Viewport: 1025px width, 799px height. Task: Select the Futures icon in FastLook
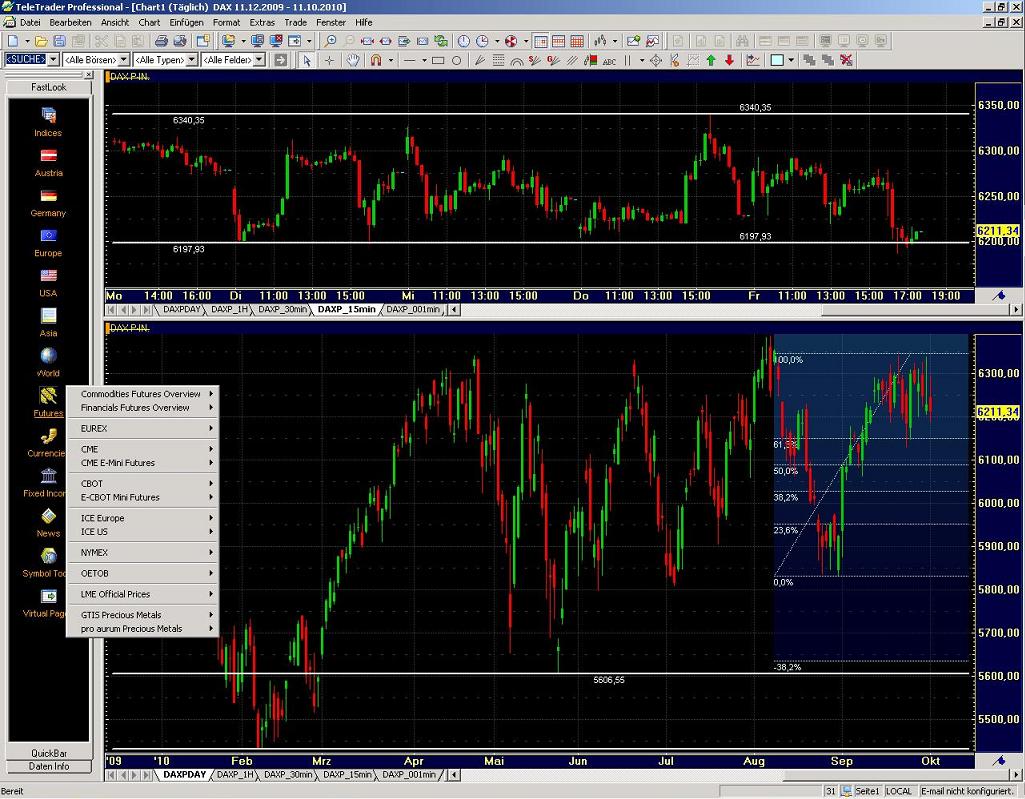pyautogui.click(x=48, y=396)
